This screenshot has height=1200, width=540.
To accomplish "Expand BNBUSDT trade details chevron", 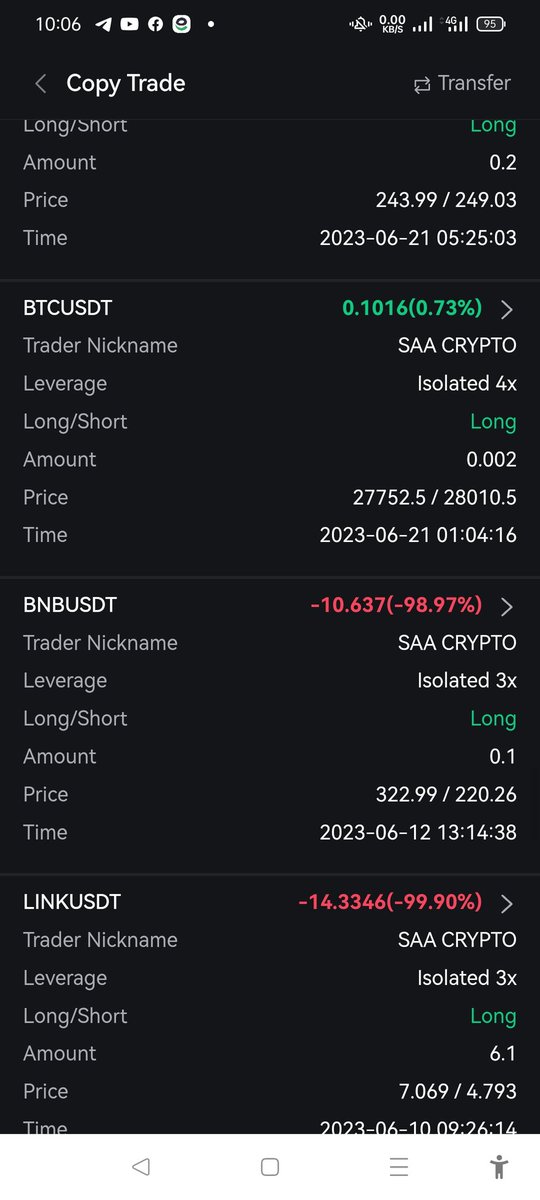I will (506, 606).
